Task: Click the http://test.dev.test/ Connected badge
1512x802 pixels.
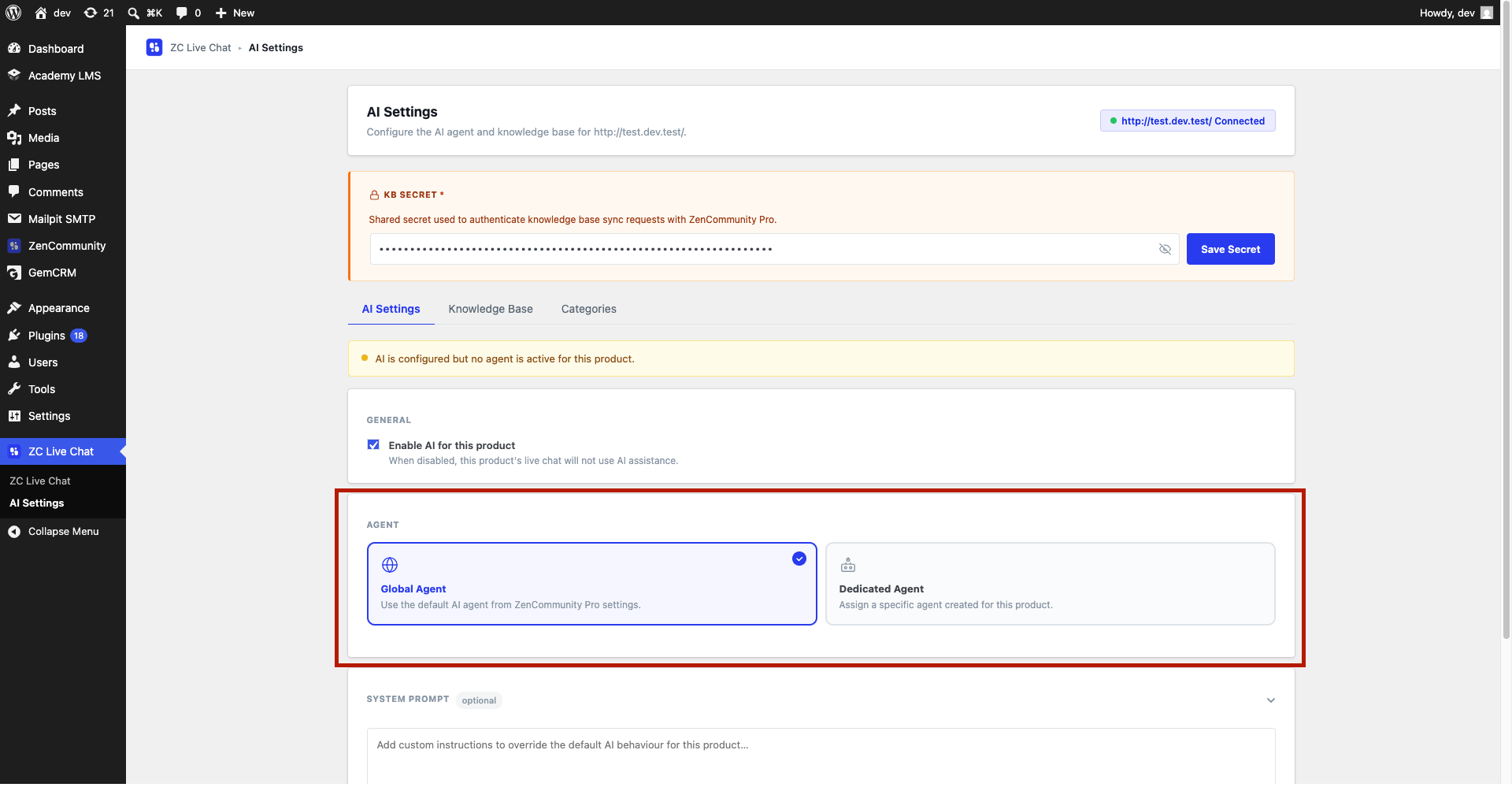Action: pyautogui.click(x=1188, y=121)
